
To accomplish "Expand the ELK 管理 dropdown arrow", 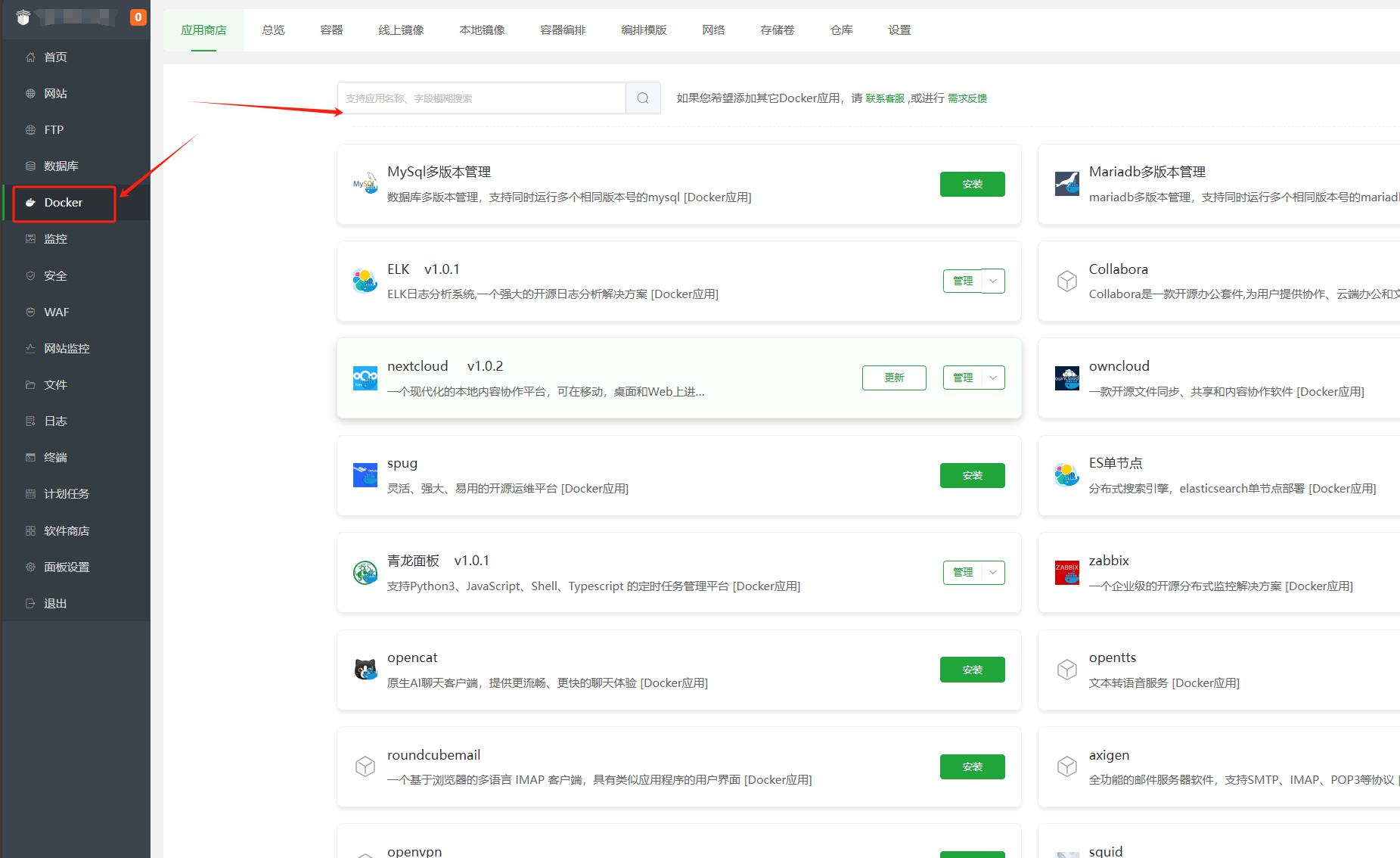I will [x=993, y=281].
